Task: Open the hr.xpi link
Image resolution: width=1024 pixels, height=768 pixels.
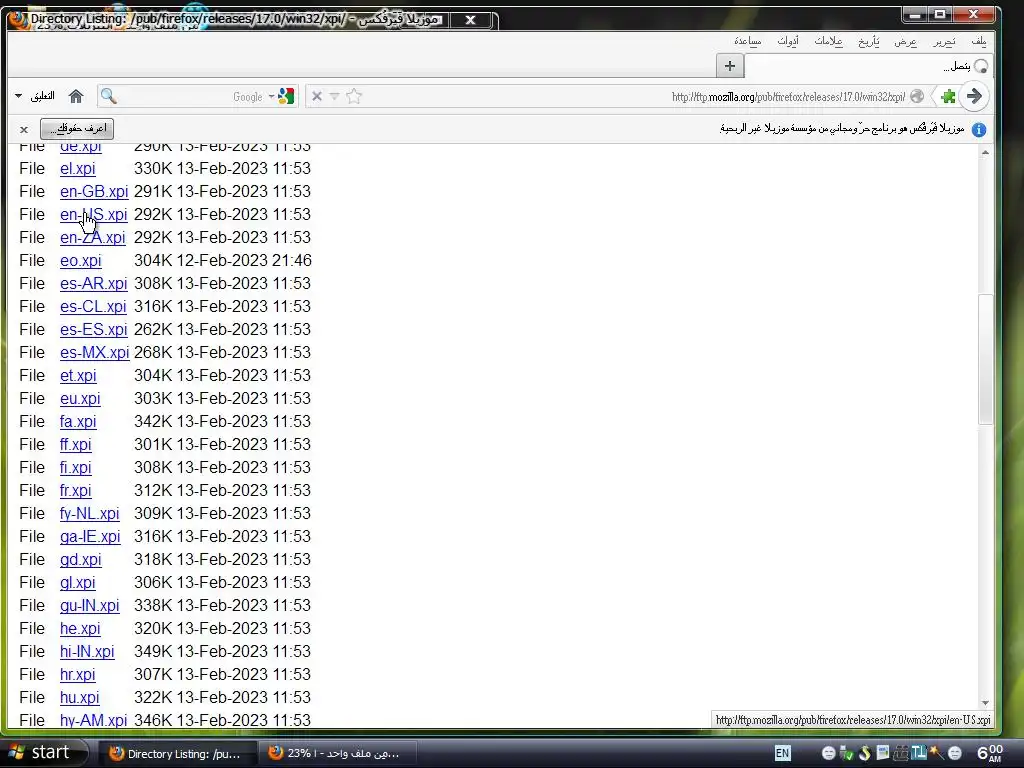Action: click(78, 675)
